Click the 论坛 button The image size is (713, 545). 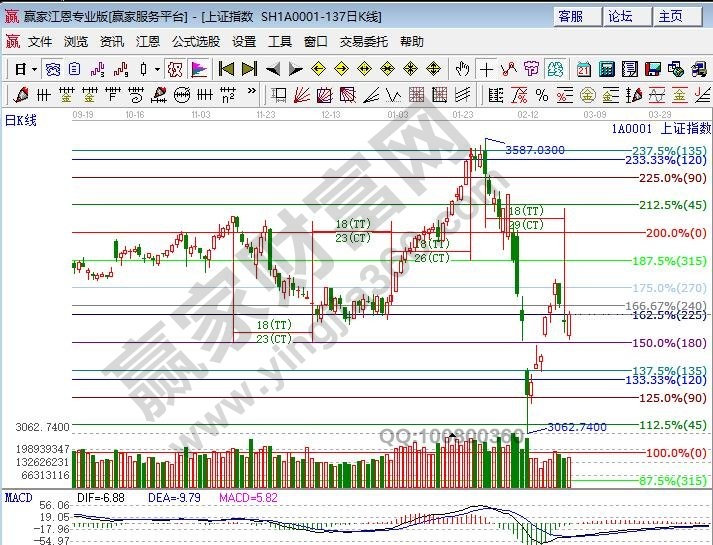[x=620, y=16]
